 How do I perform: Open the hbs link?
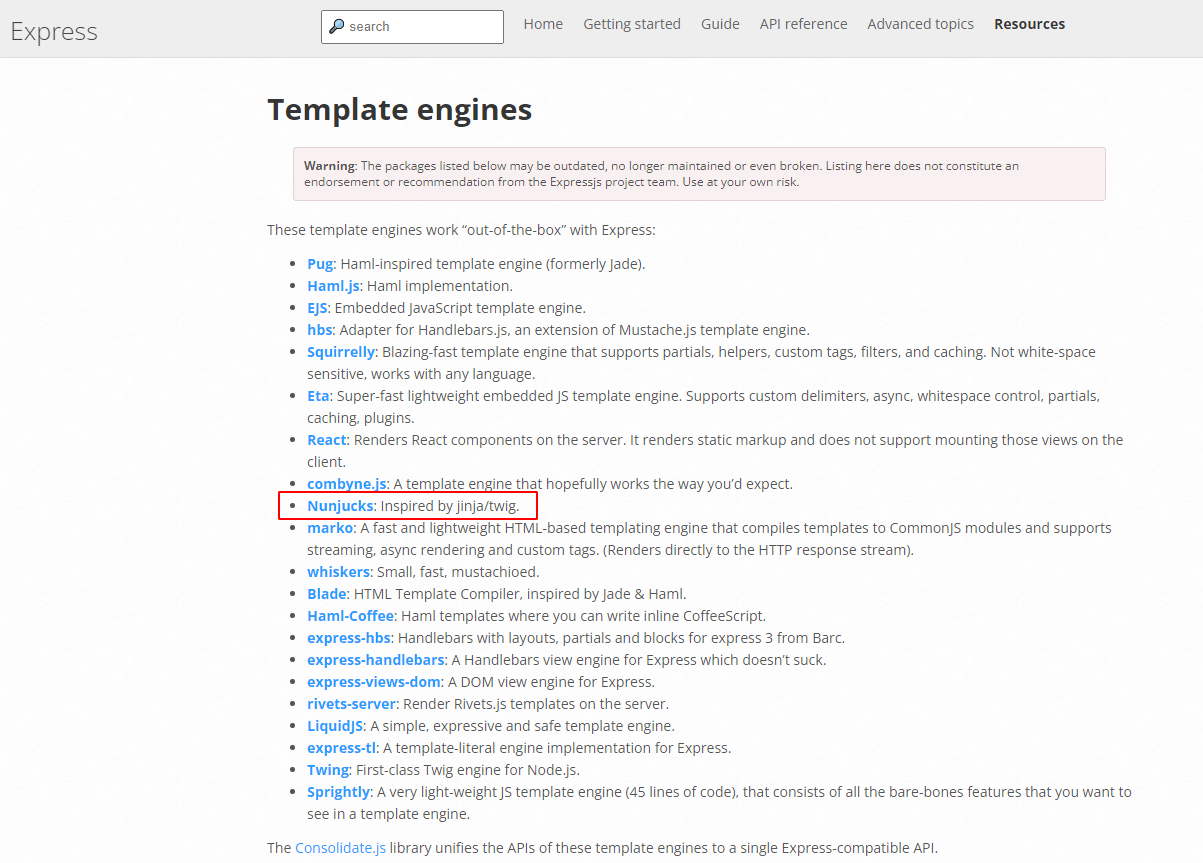coord(320,330)
